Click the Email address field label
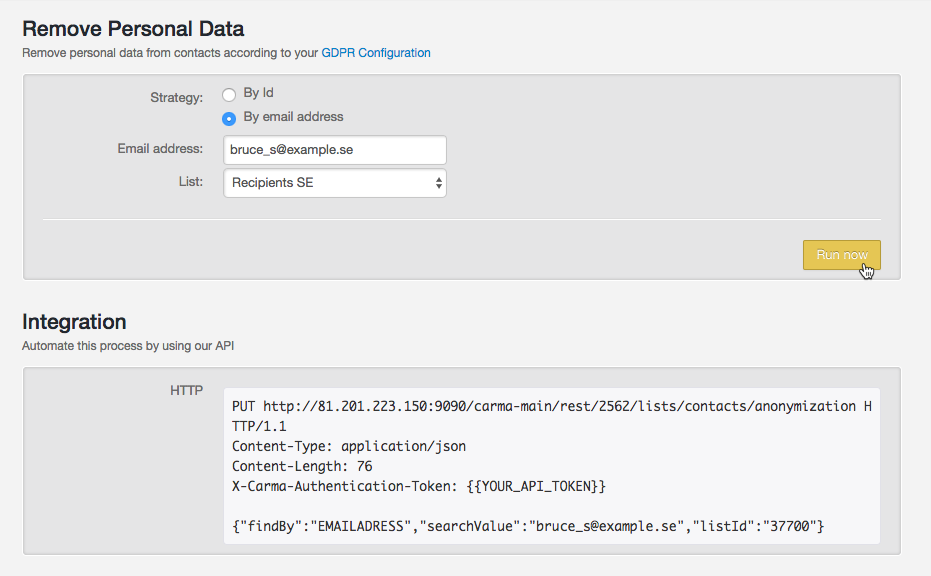This screenshot has width=931, height=576. (160, 148)
